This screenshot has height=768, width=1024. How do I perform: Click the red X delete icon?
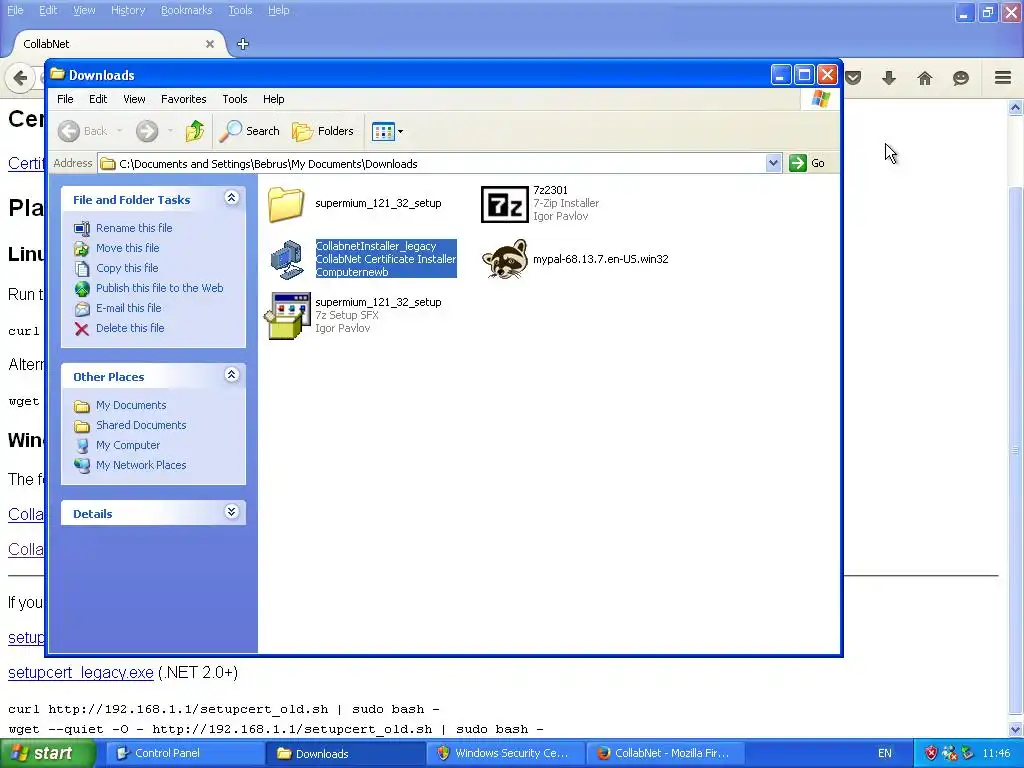82,328
